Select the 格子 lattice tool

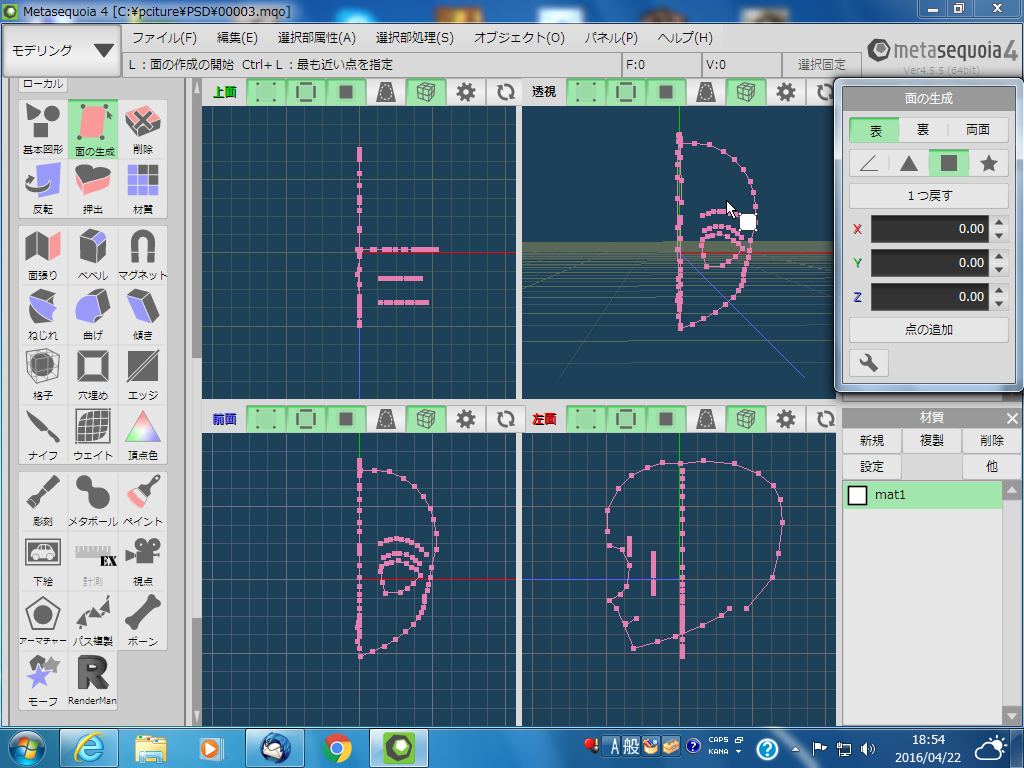(x=43, y=375)
